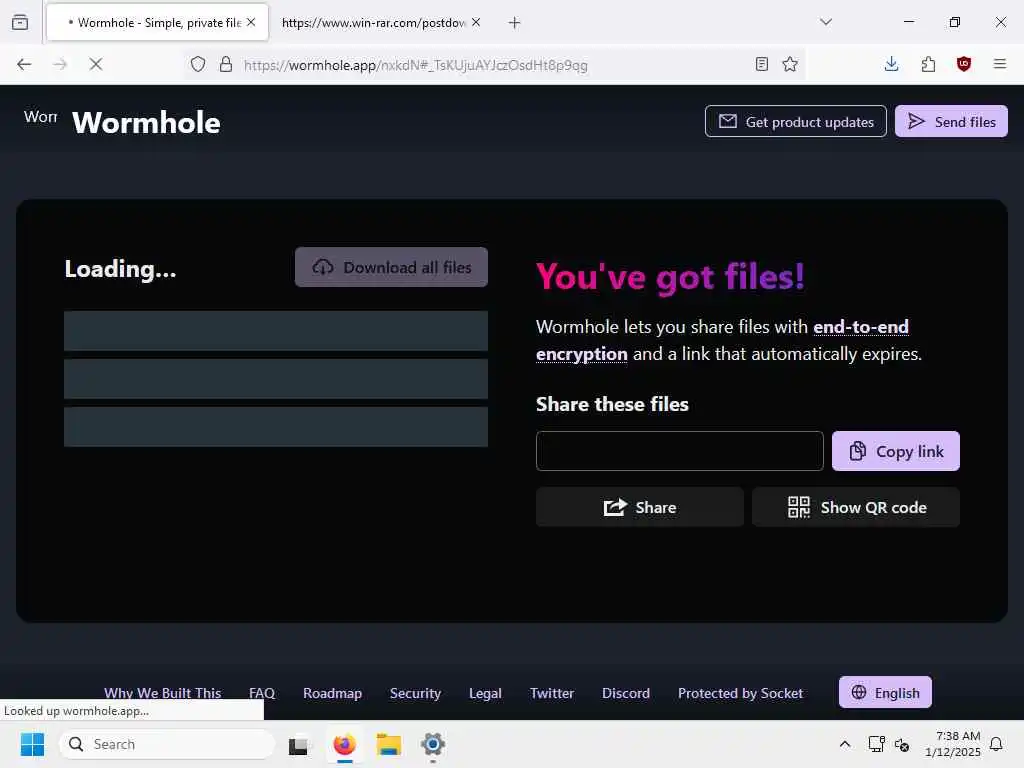Image resolution: width=1024 pixels, height=768 pixels.
Task: Open the Legal footer link
Action: 485,693
